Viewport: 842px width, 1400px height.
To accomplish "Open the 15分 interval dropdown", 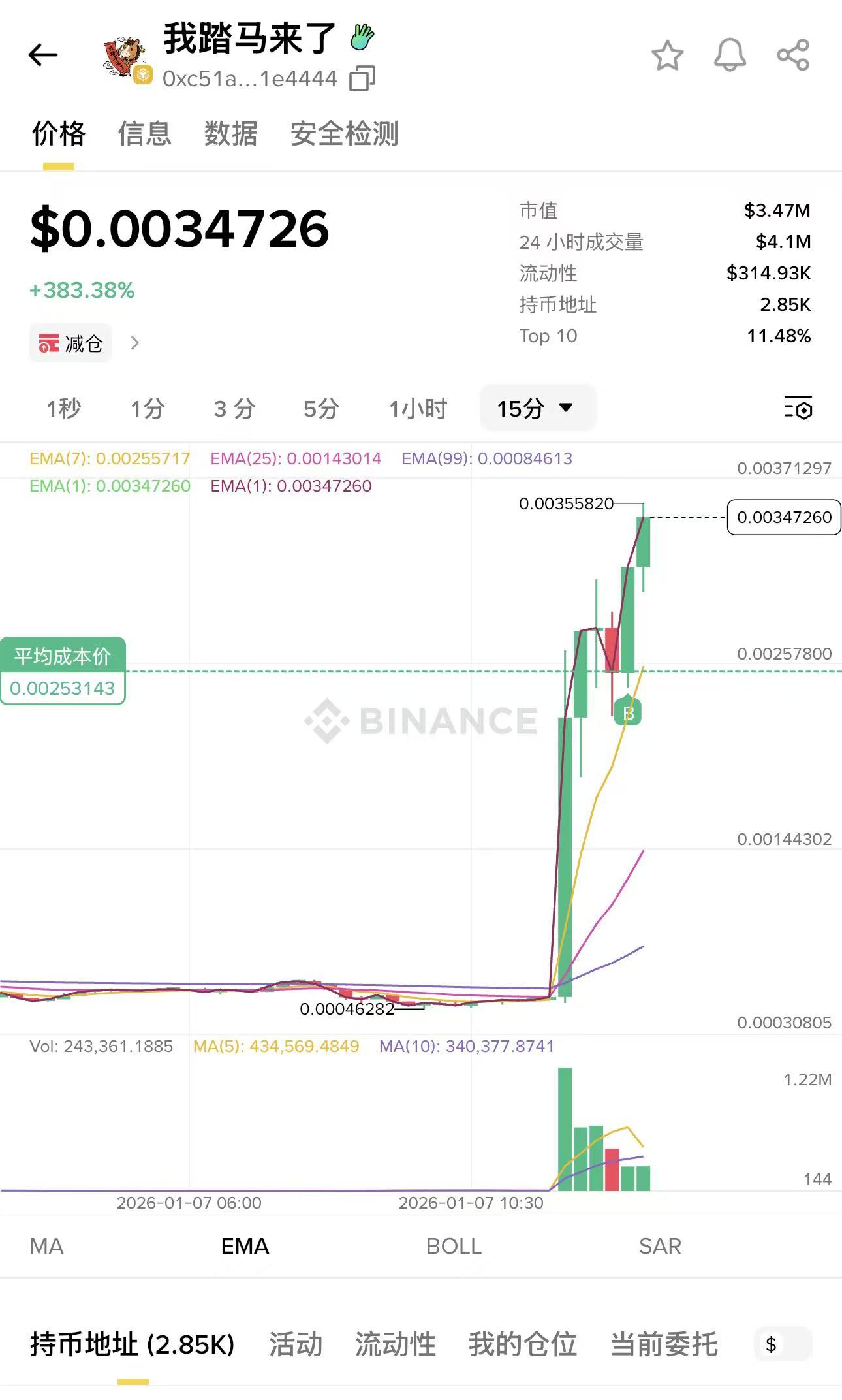I will pyautogui.click(x=537, y=408).
